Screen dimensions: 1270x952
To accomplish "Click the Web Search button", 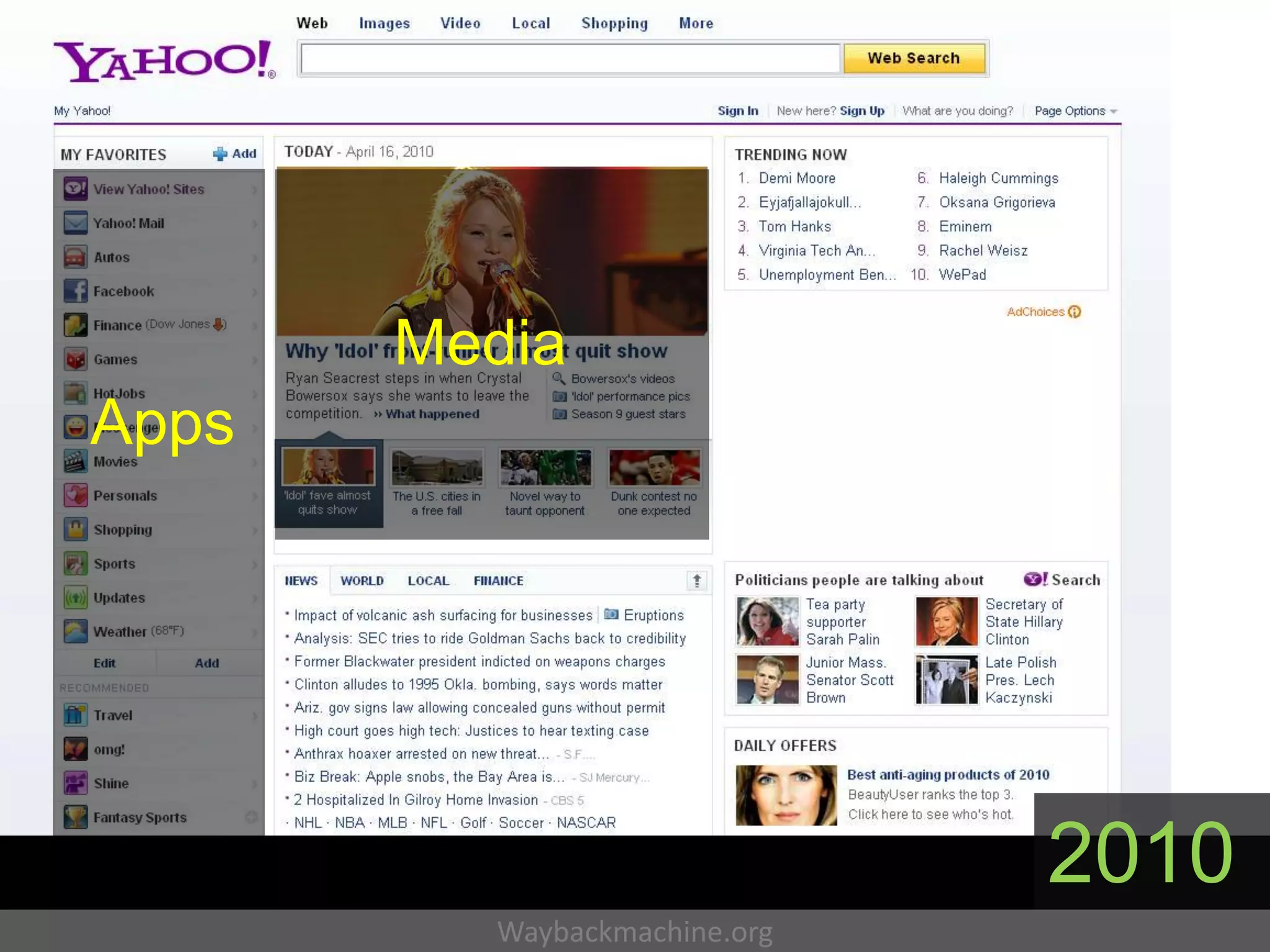I will [x=914, y=58].
